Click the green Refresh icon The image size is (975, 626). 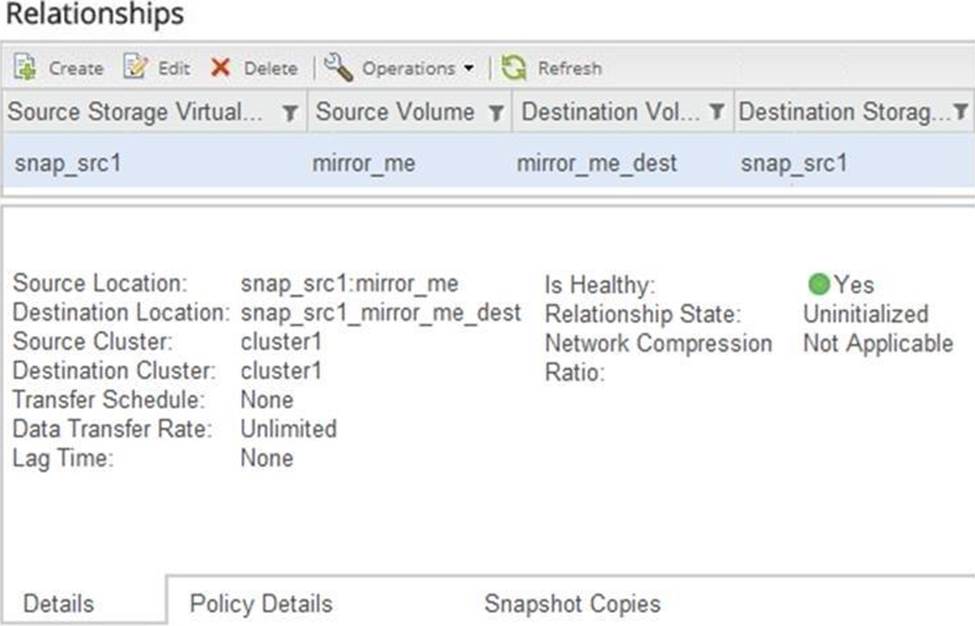pyautogui.click(x=514, y=68)
